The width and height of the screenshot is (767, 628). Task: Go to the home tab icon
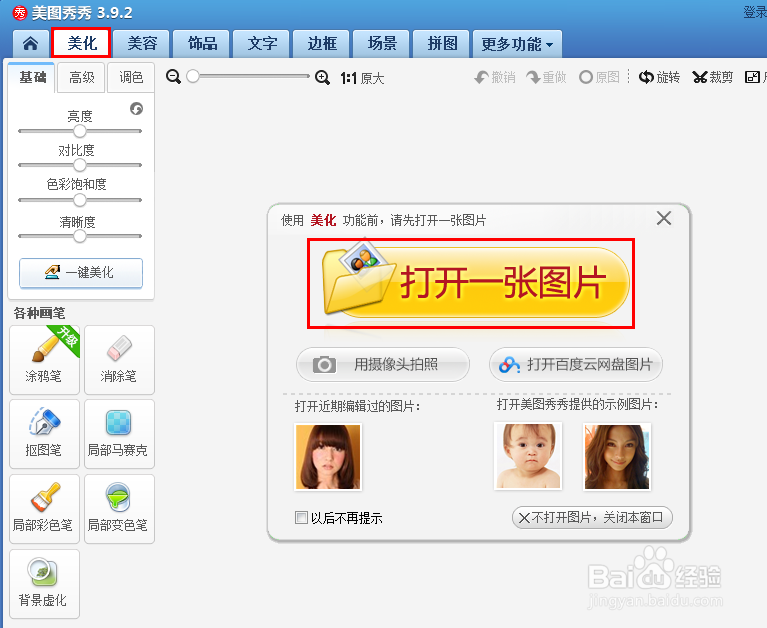[x=31, y=44]
